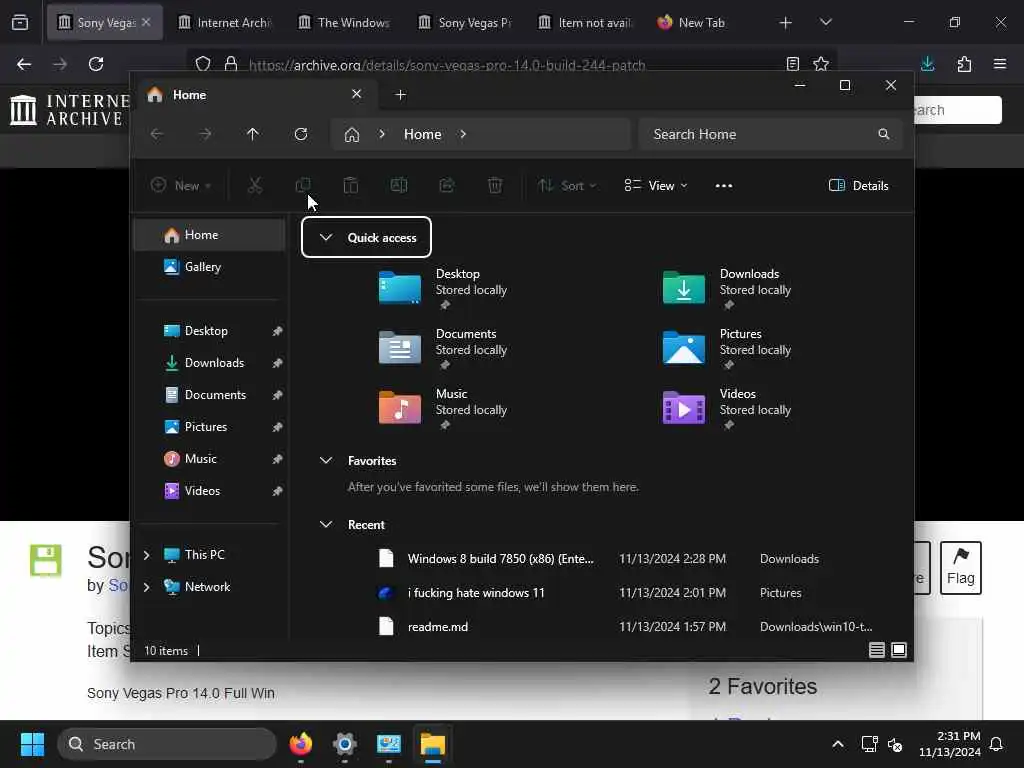Switch to large thumbnails view in status bar
1024x768 pixels.
point(899,650)
